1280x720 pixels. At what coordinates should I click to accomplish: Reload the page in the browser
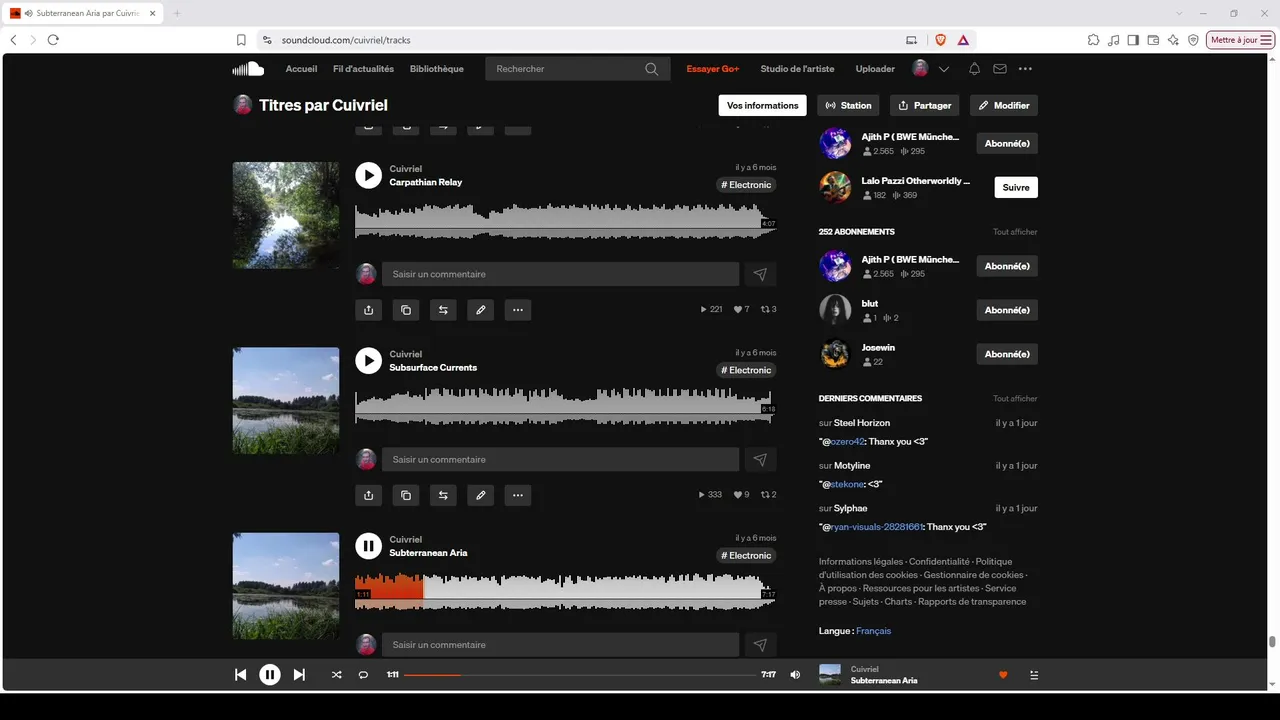point(53,40)
